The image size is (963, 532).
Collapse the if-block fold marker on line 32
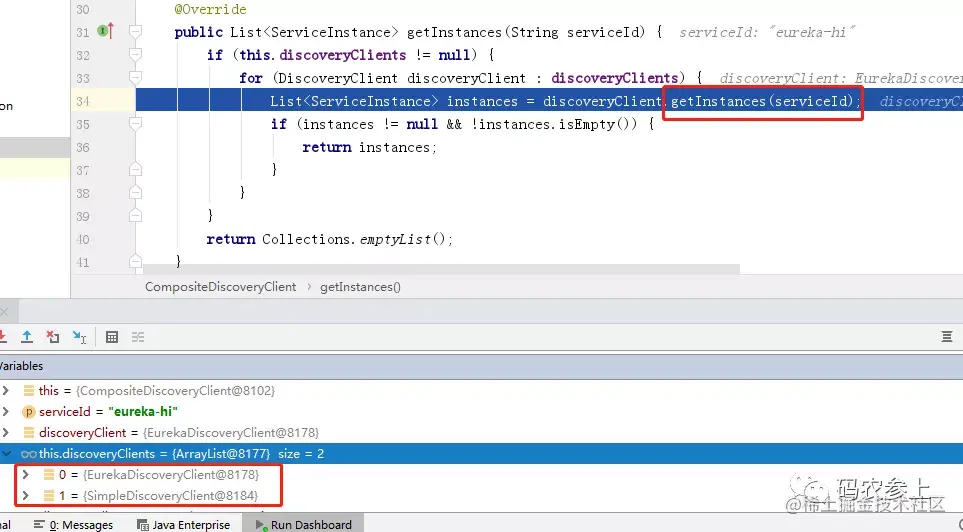point(136,55)
